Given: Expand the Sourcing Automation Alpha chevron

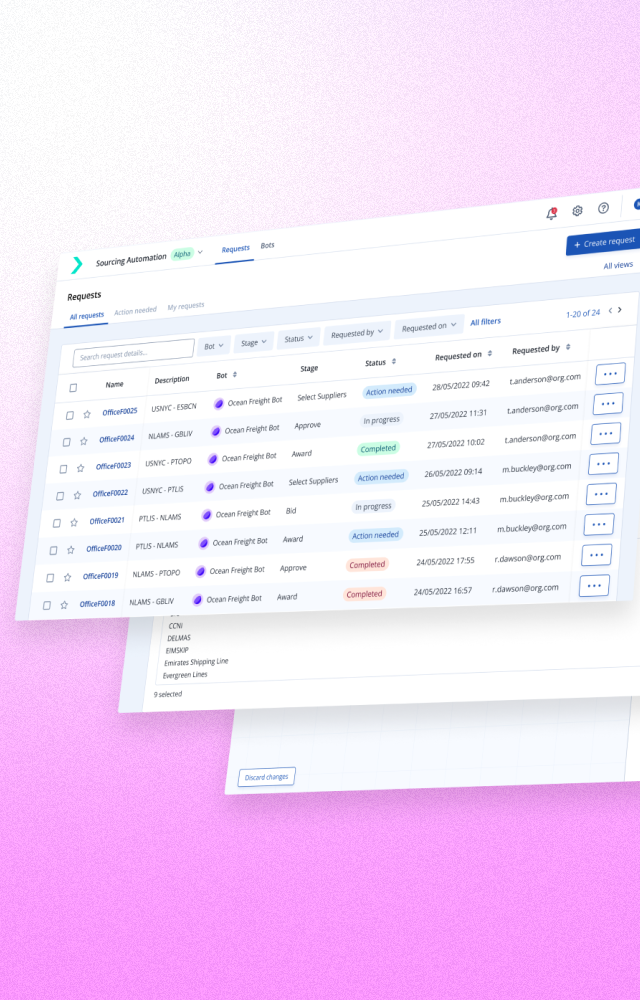Looking at the screenshot, I should pos(200,252).
